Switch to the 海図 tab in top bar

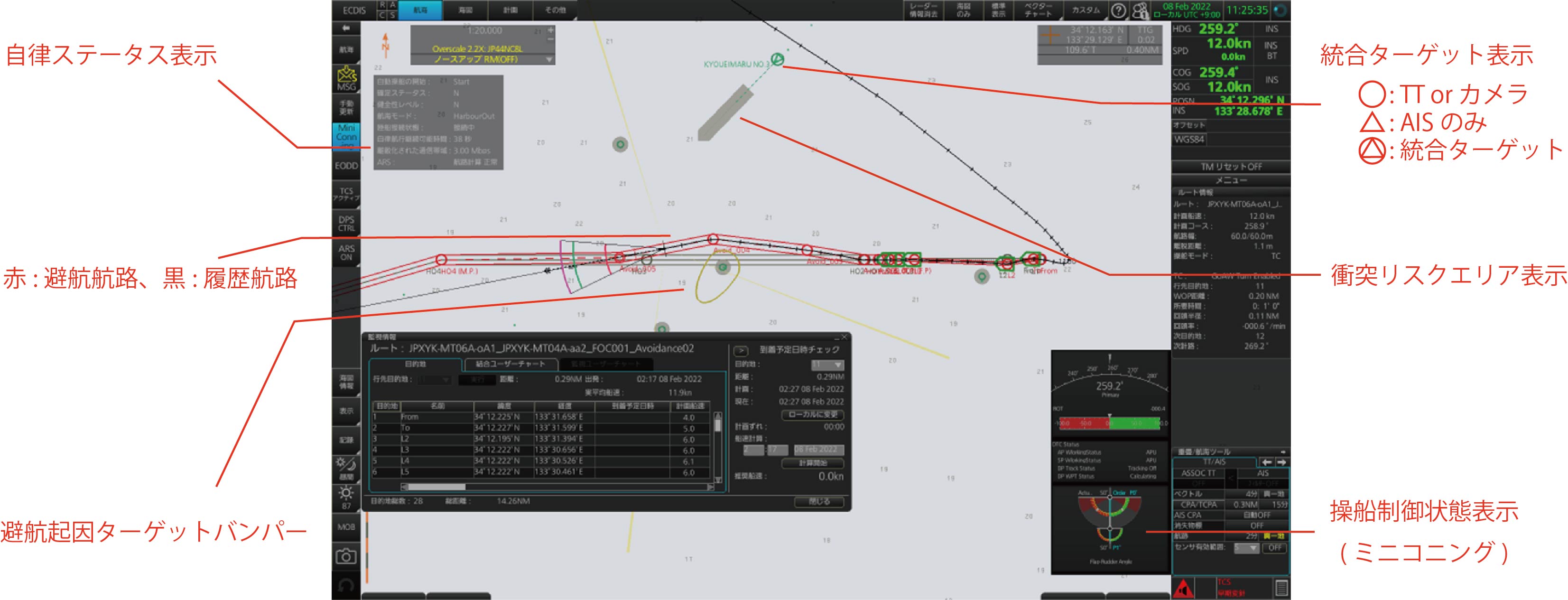click(x=465, y=10)
